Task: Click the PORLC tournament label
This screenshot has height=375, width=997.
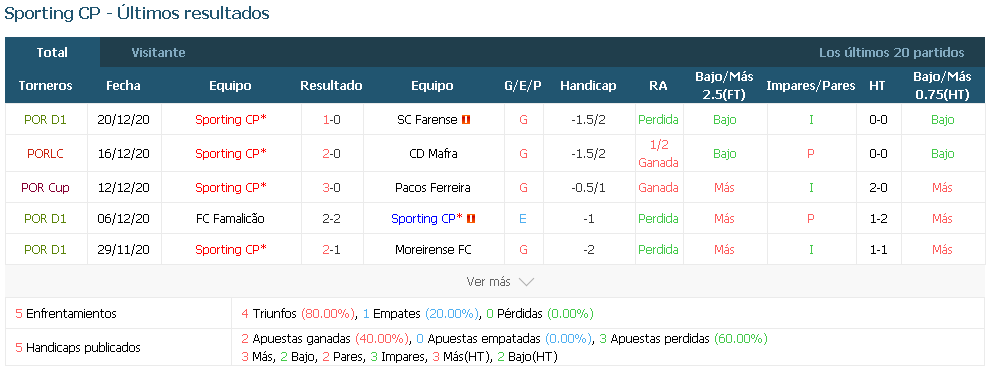Action: 45,154
